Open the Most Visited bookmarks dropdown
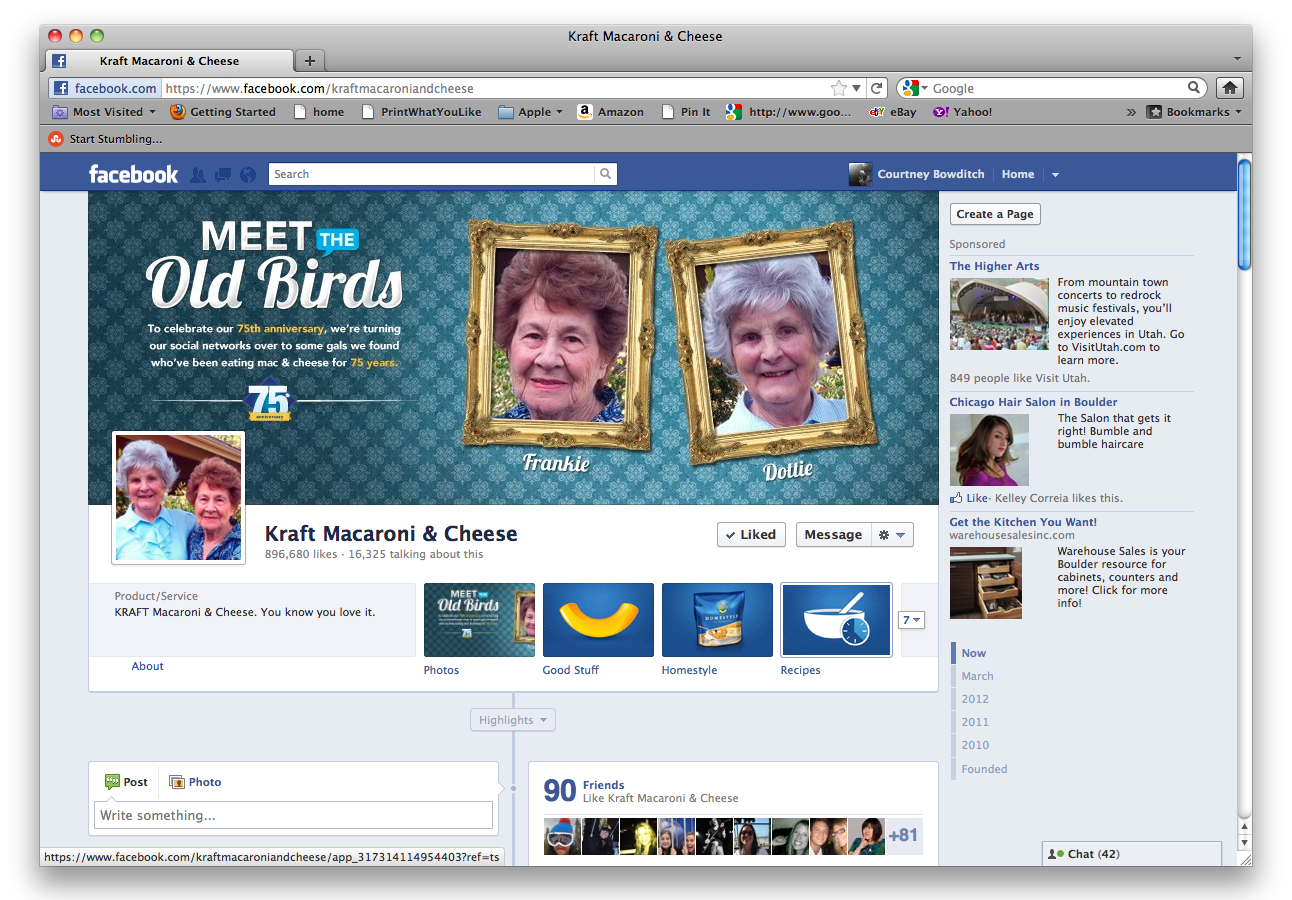 pos(104,112)
